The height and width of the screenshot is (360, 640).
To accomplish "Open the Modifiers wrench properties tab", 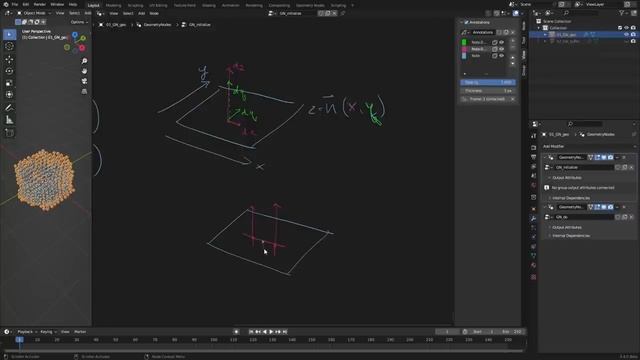I will point(533,218).
